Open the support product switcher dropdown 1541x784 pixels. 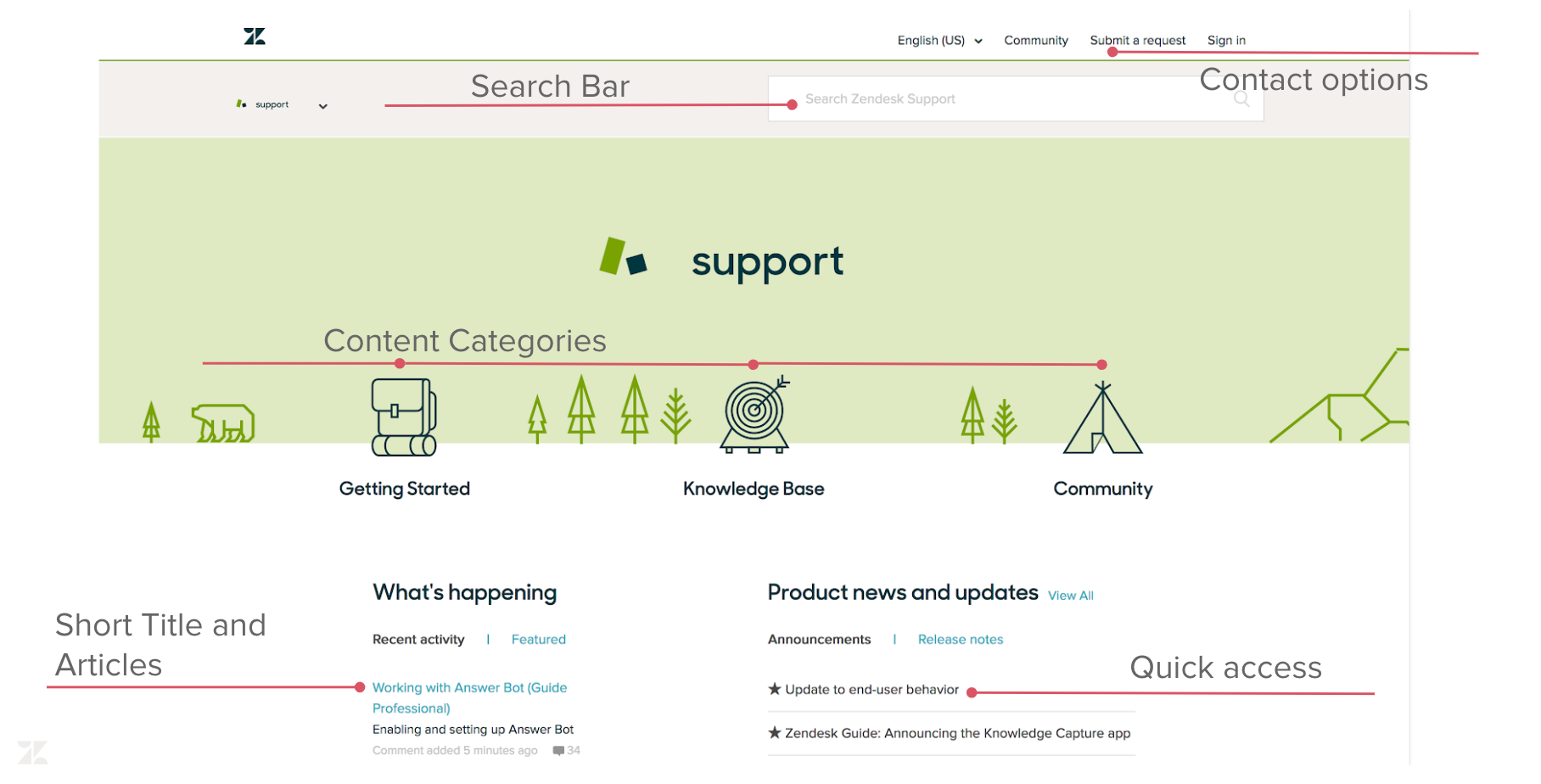pyautogui.click(x=322, y=106)
